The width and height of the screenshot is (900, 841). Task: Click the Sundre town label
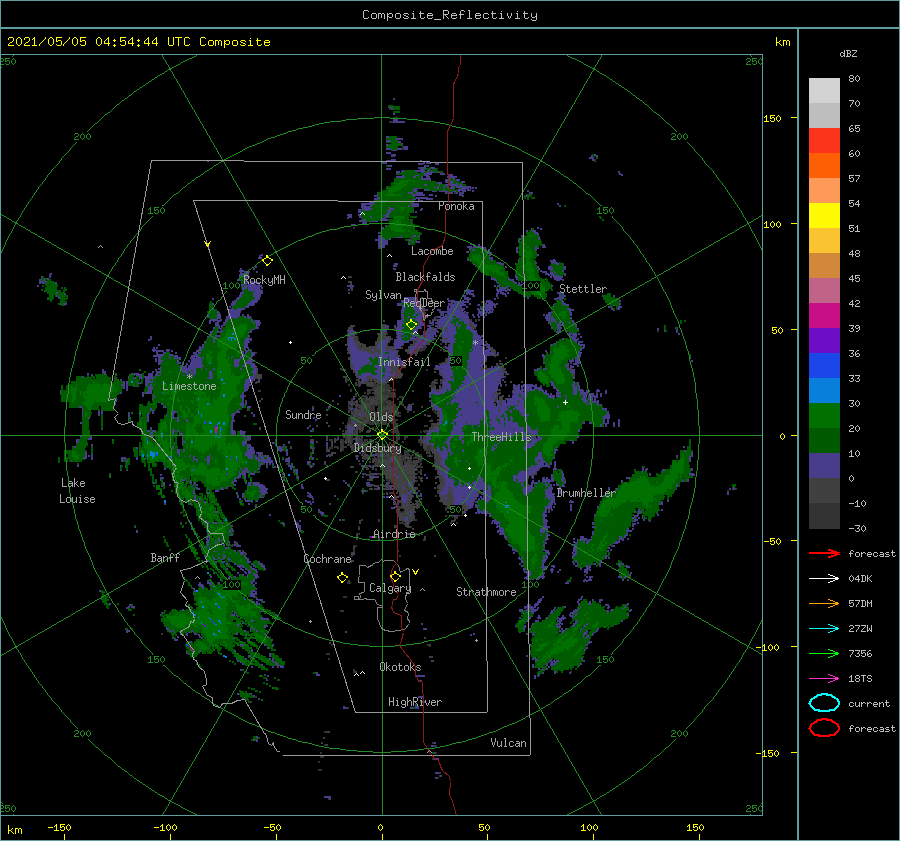303,414
